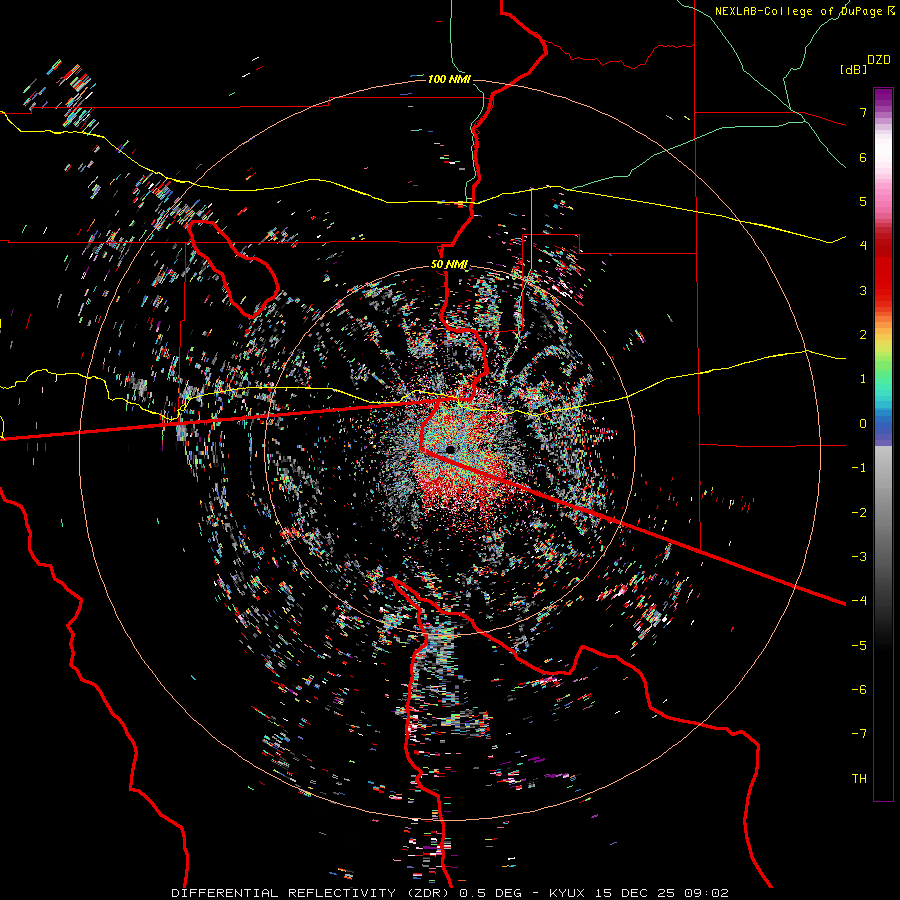Click the product title text at bottom

[449, 893]
